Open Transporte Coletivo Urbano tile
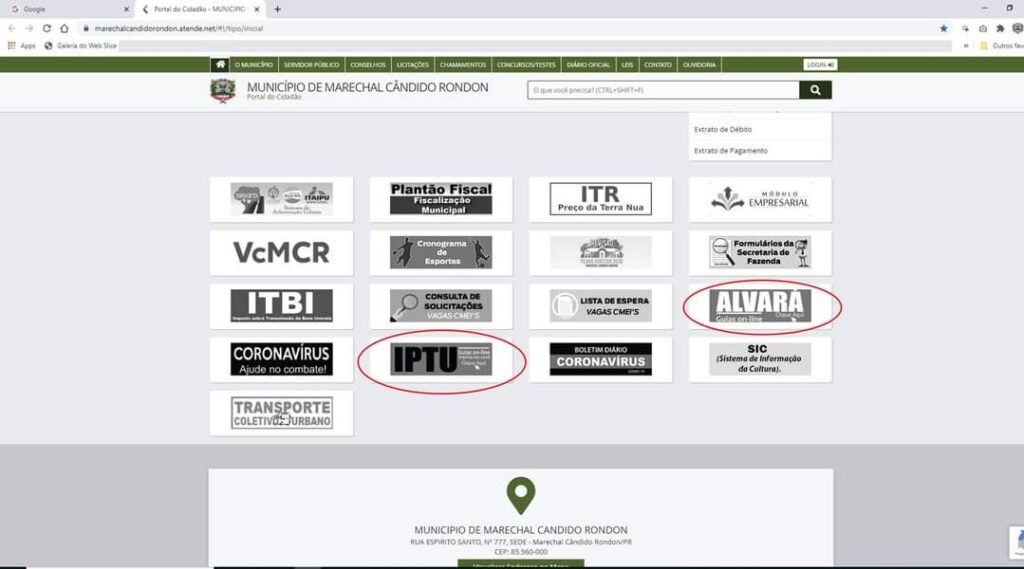Image resolution: width=1024 pixels, height=569 pixels. tap(281, 413)
